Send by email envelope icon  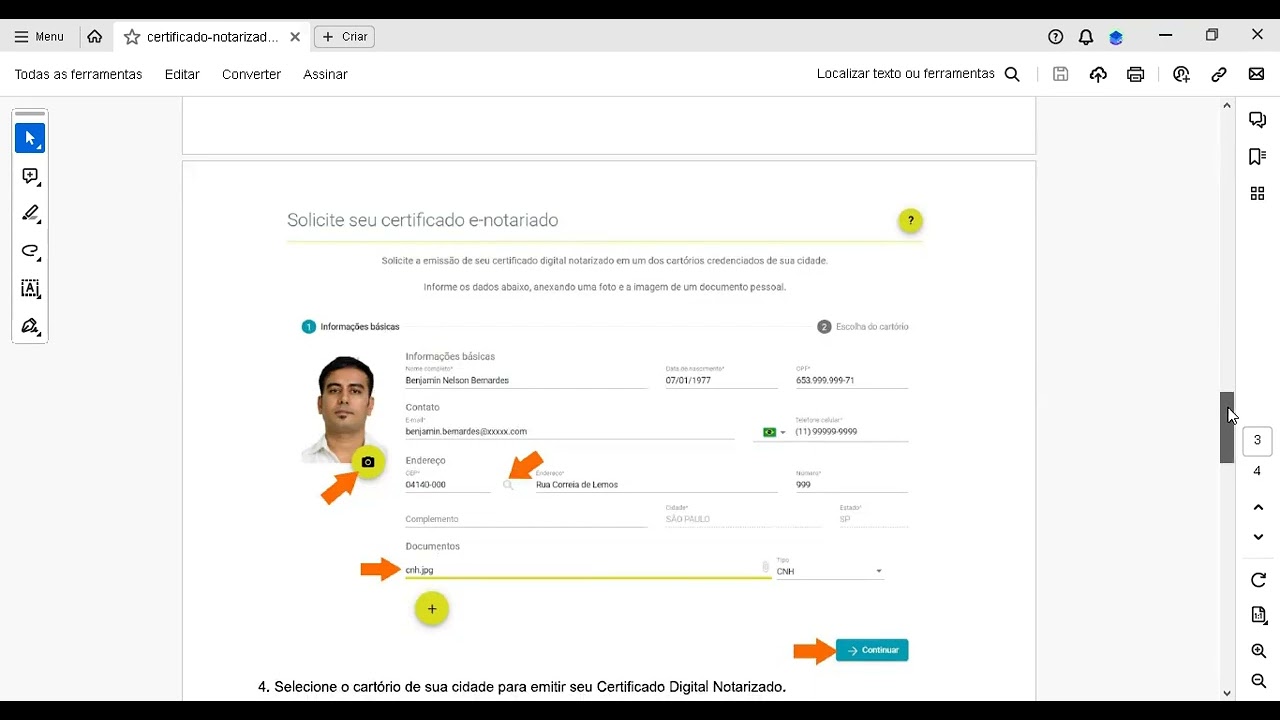tap(1256, 74)
